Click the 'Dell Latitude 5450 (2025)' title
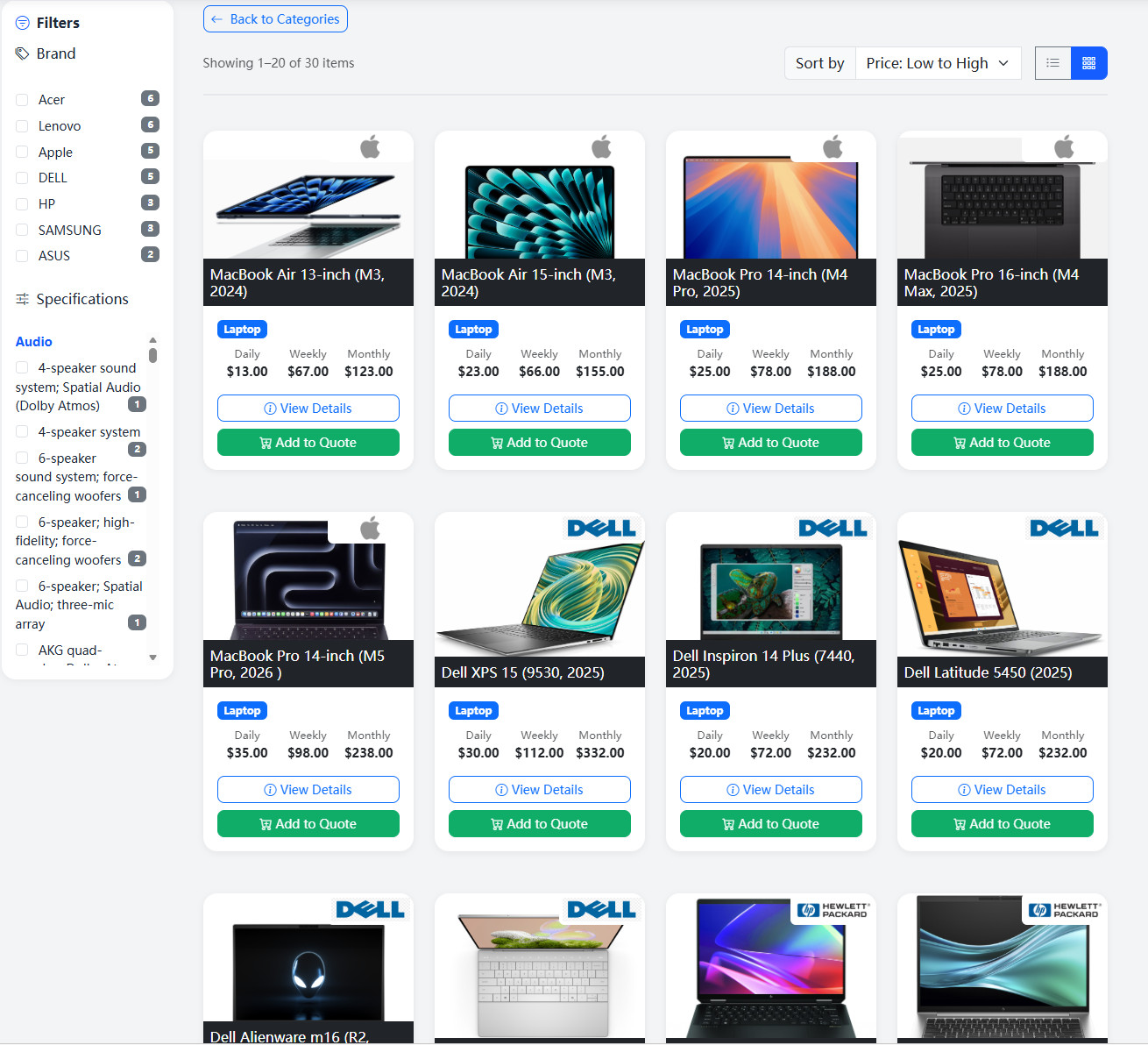Viewport: 1148px width, 1045px height. (x=989, y=672)
